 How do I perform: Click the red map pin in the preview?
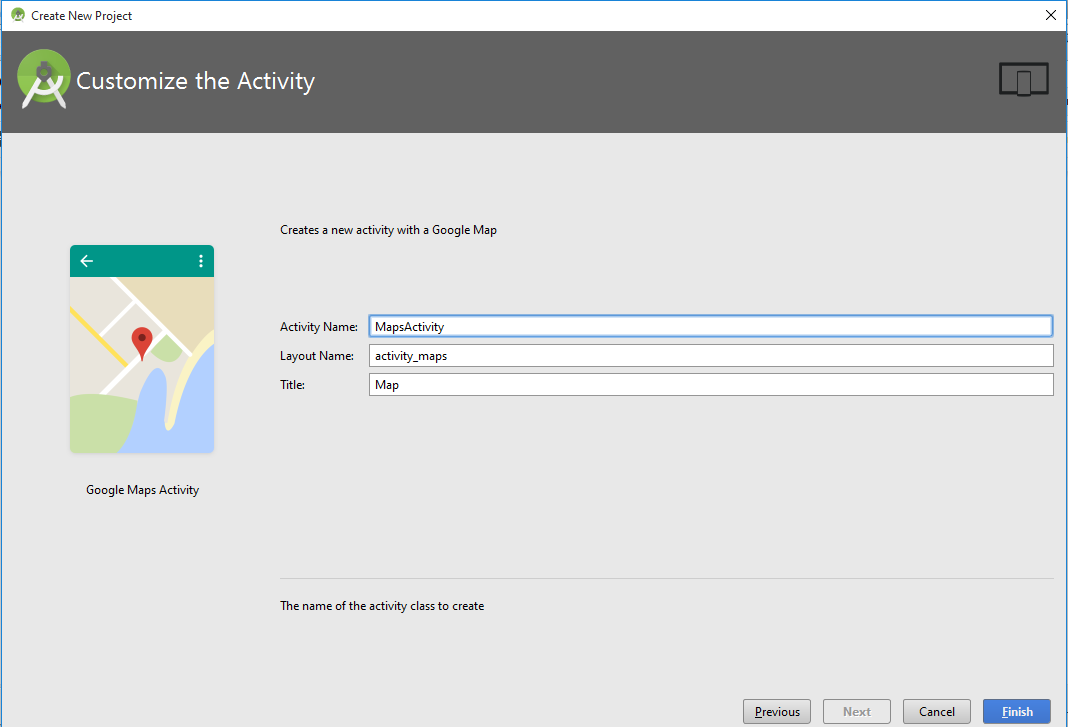[142, 343]
